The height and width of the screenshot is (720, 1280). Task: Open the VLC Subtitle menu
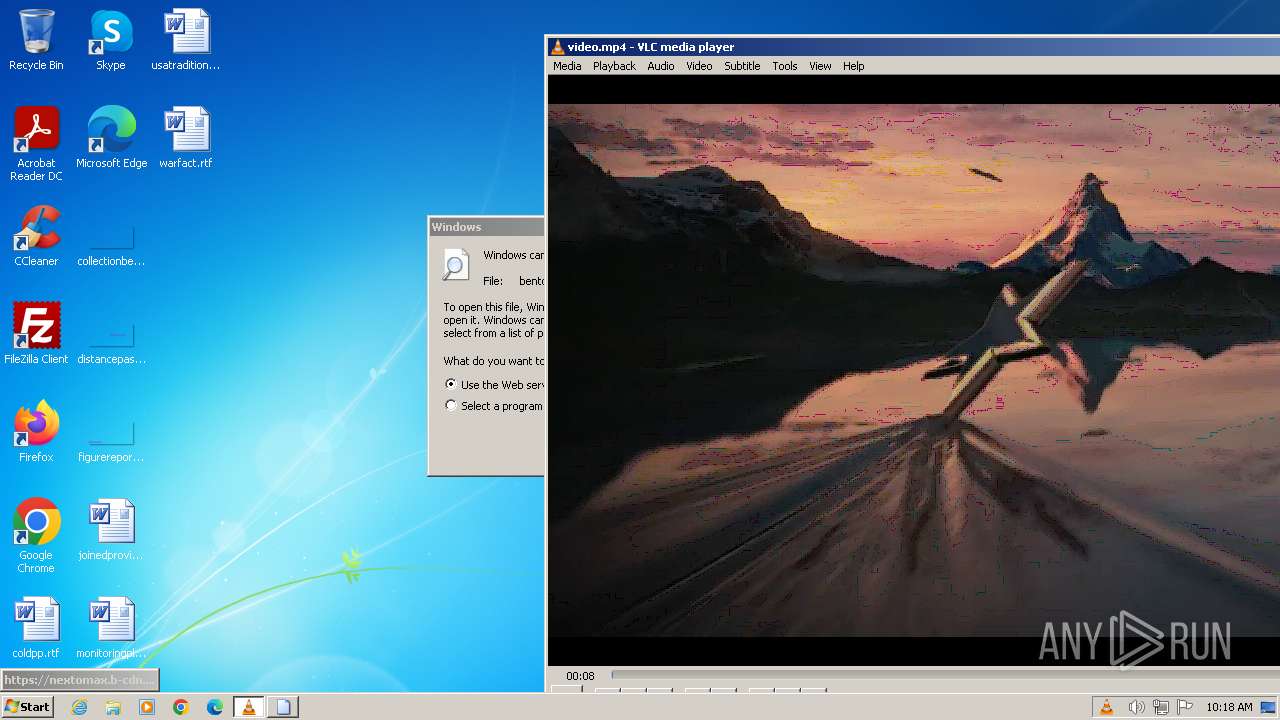742,66
